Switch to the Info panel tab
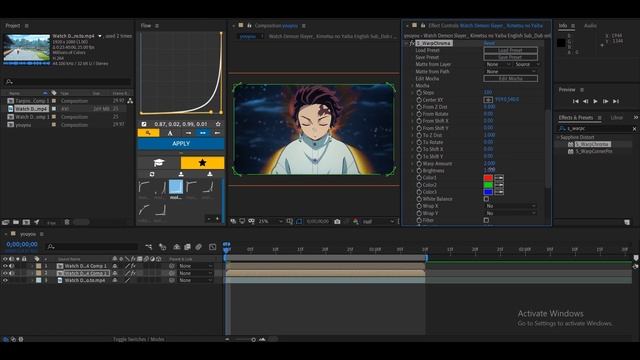This screenshot has width=640, height=360. [563, 26]
